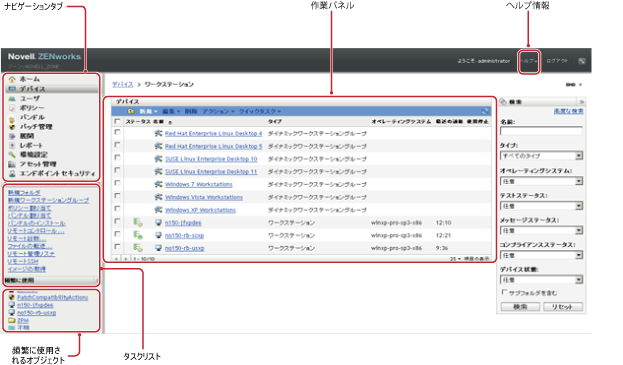
Task: Check the SUSE Linux Enterprise Desktop 11 row
Action: click(x=117, y=170)
